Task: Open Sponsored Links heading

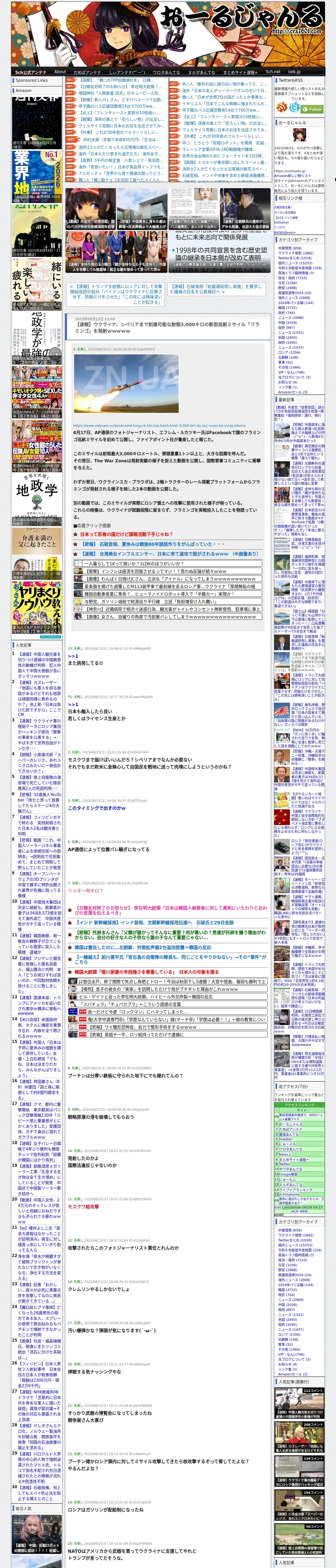Action: [x=31, y=80]
